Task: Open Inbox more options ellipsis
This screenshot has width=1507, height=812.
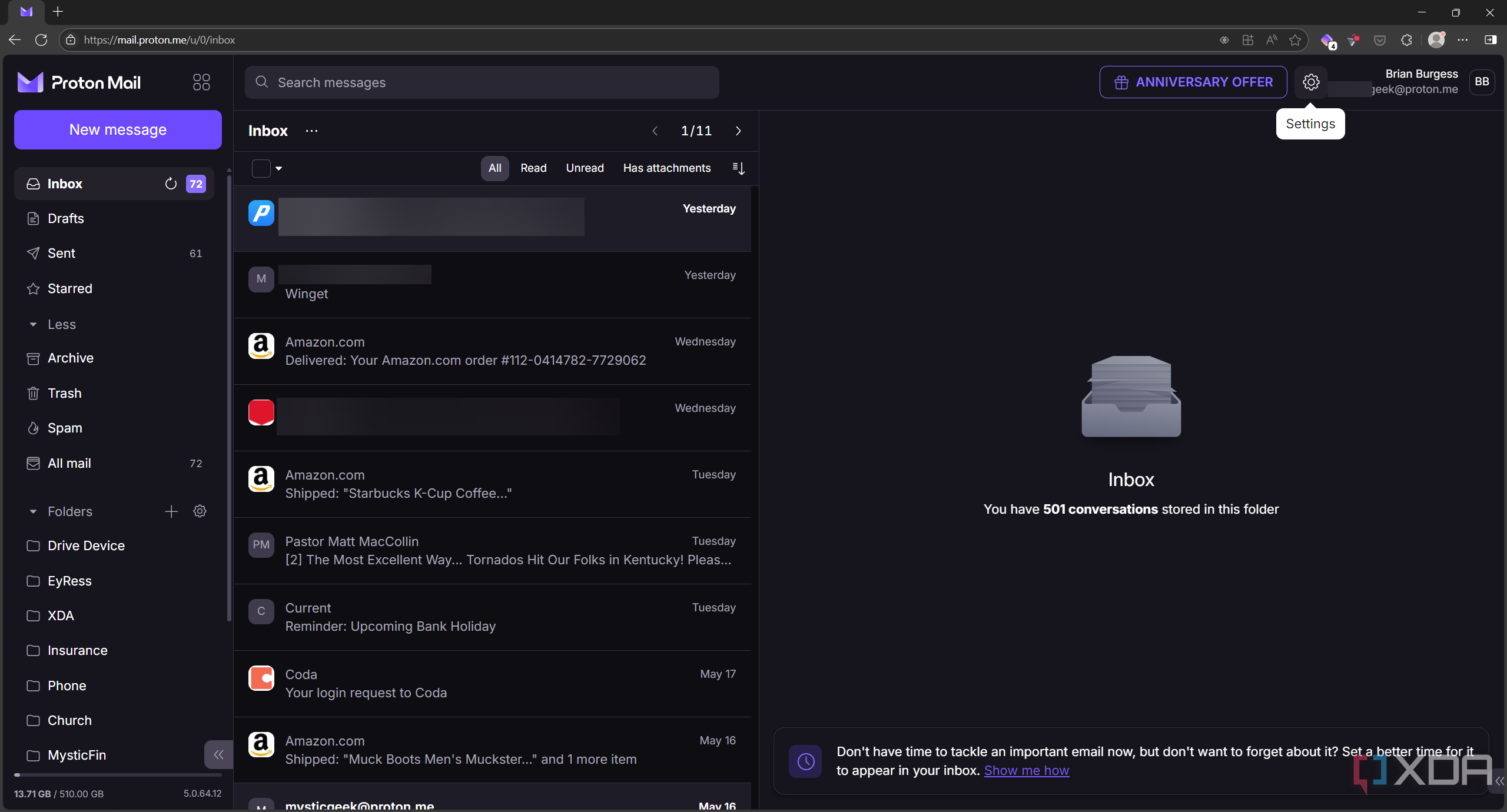Action: [x=311, y=131]
